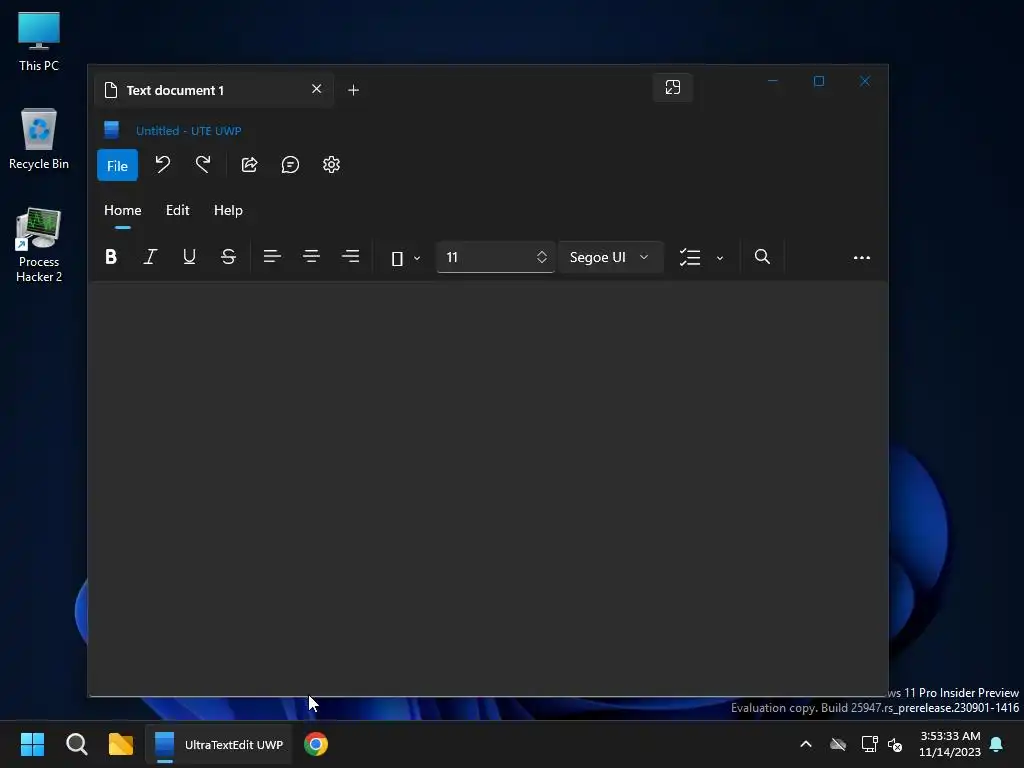1024x768 pixels.
Task: Click the OneDrive cloud tray icon
Action: point(838,744)
